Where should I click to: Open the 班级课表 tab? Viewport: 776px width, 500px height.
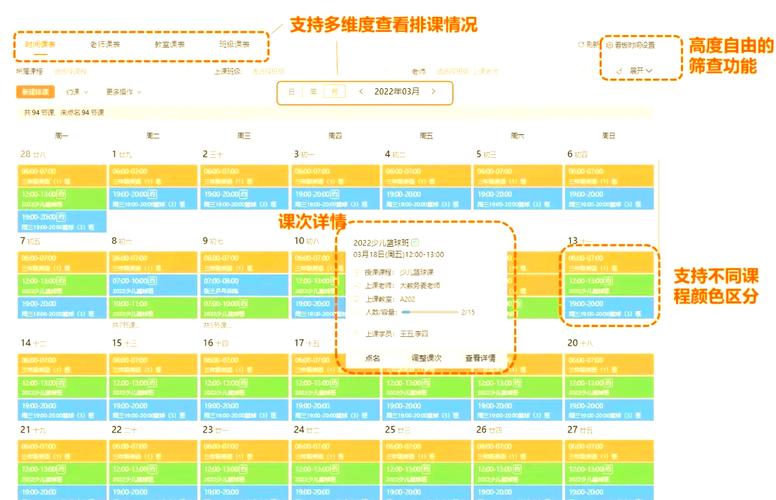click(235, 45)
